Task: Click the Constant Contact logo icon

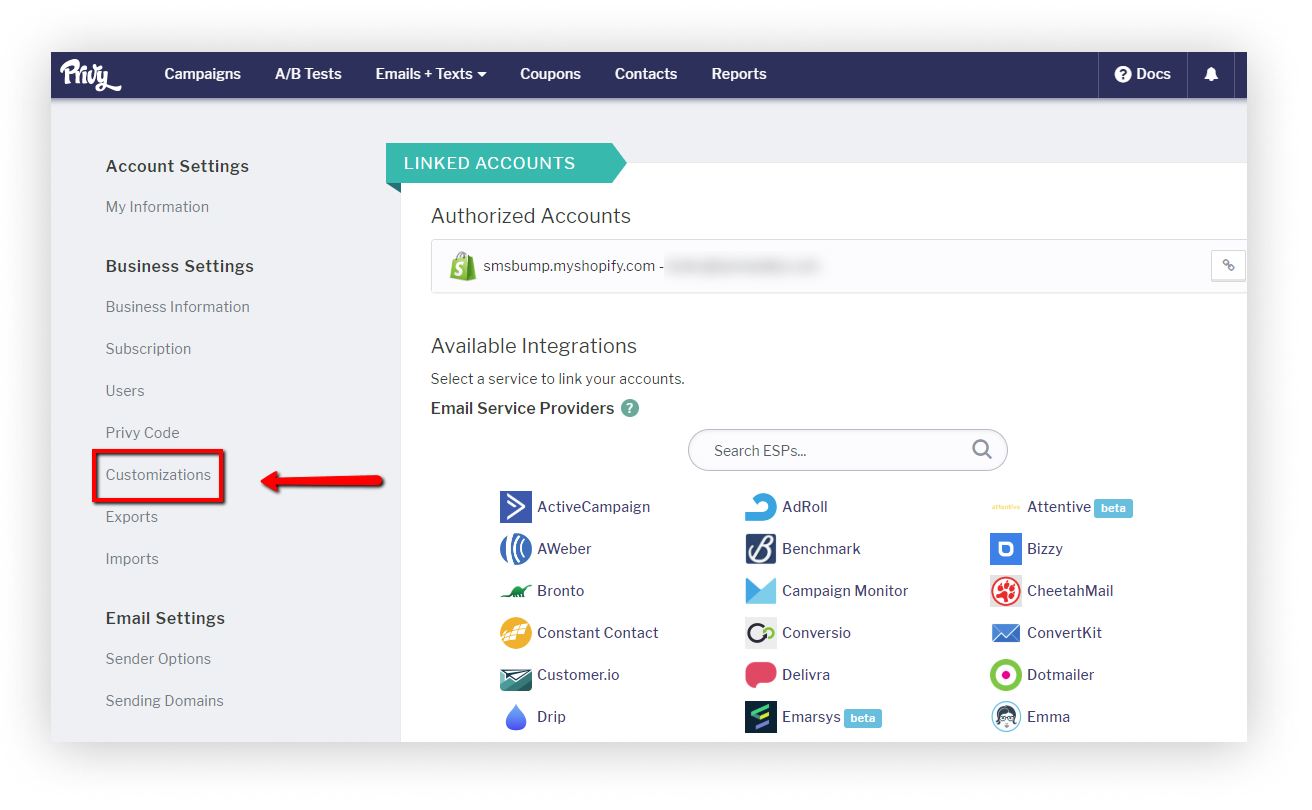Action: [516, 633]
